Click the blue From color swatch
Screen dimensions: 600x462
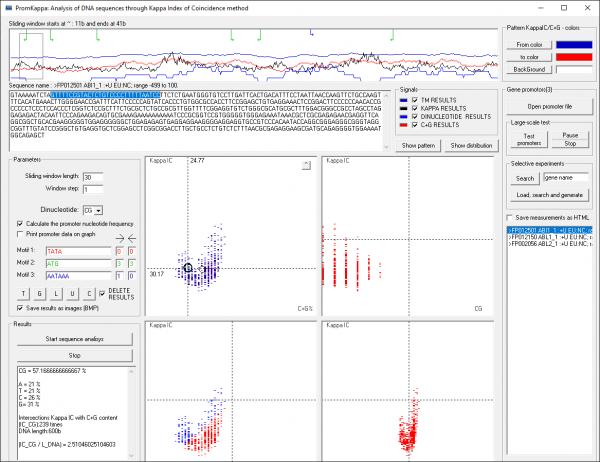tap(574, 45)
